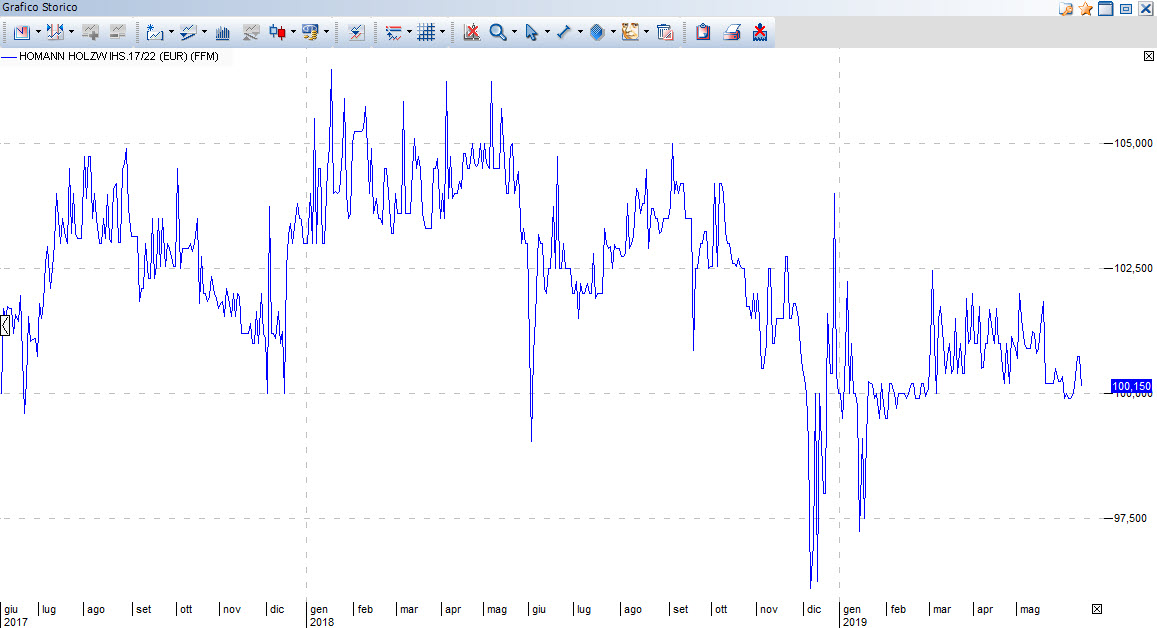Open the dropdown arrow beside zoom tool
Screen dimensions: 1157x628
(x=514, y=32)
